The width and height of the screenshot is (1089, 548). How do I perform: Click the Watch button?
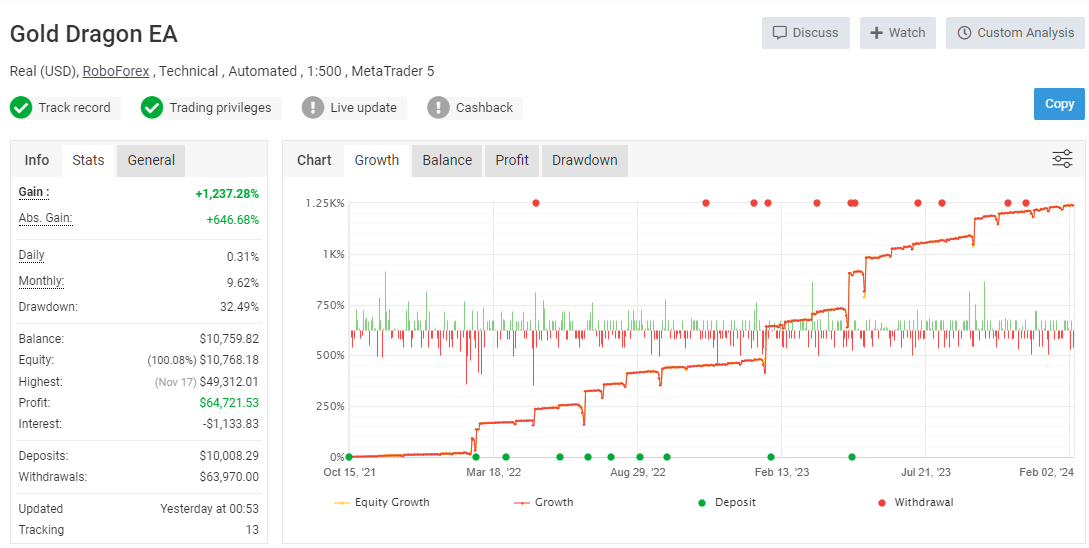tap(897, 33)
